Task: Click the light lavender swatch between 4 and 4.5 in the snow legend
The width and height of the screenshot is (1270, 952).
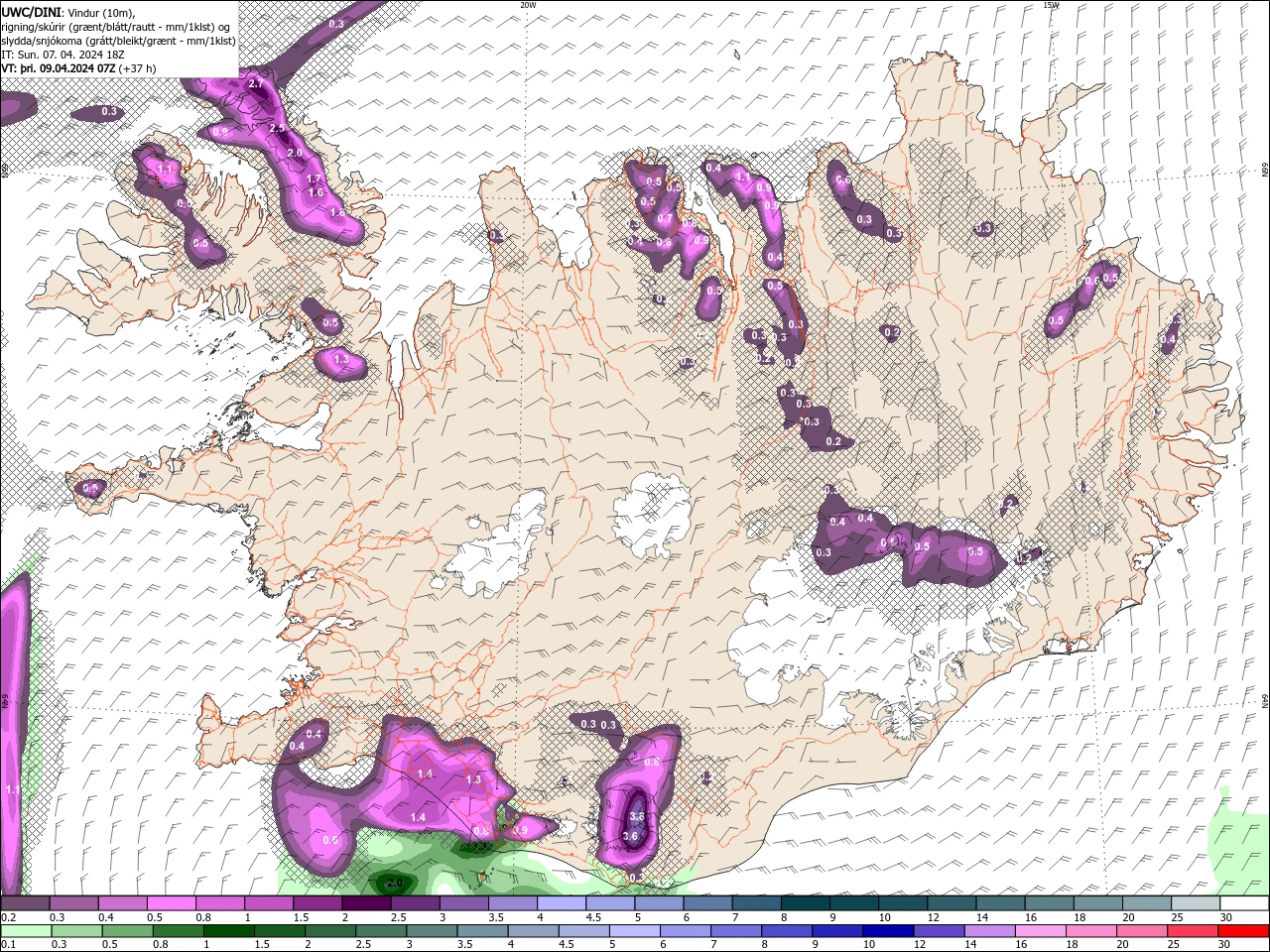Action: 562,903
